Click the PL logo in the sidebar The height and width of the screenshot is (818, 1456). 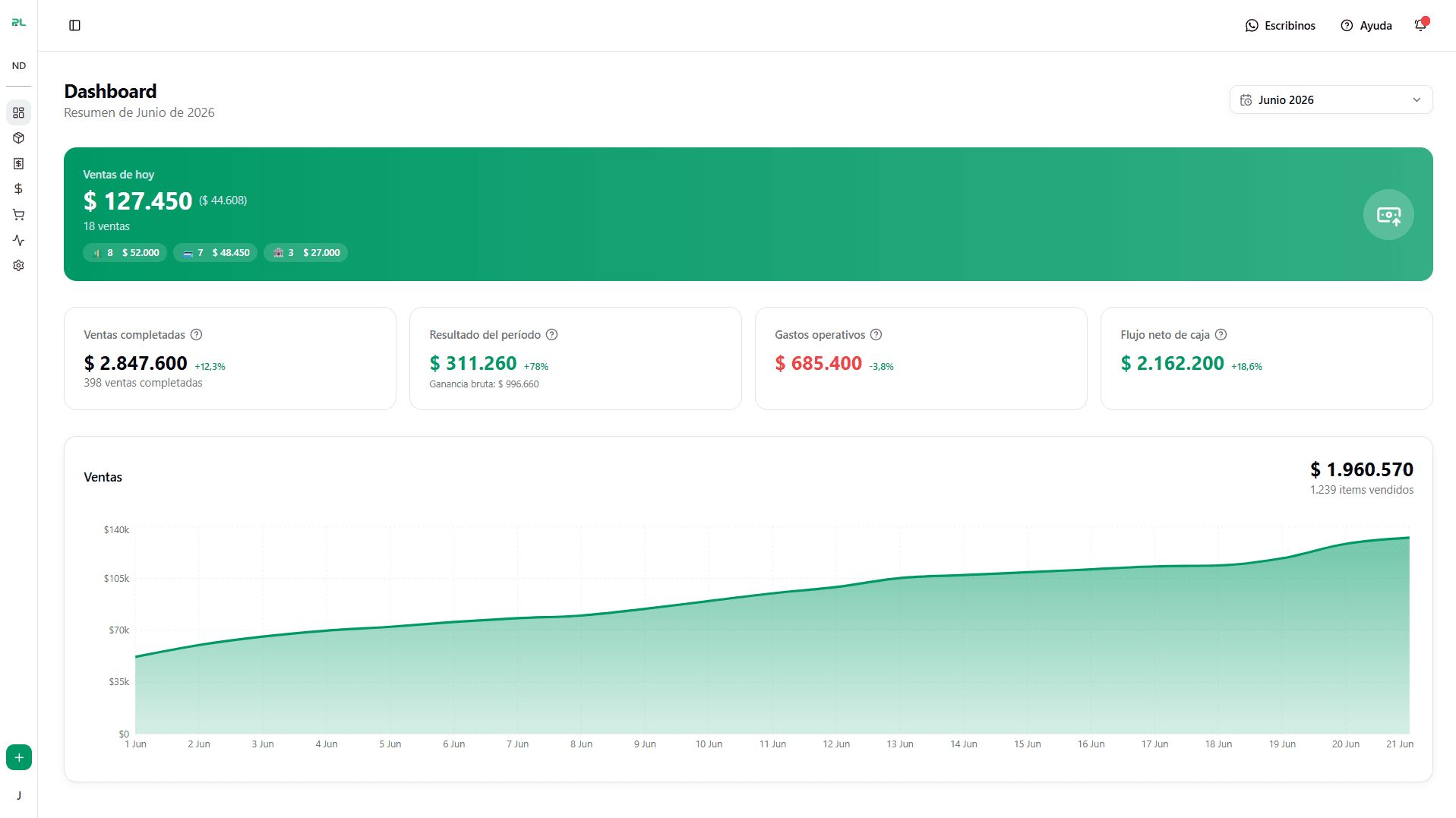click(x=19, y=23)
